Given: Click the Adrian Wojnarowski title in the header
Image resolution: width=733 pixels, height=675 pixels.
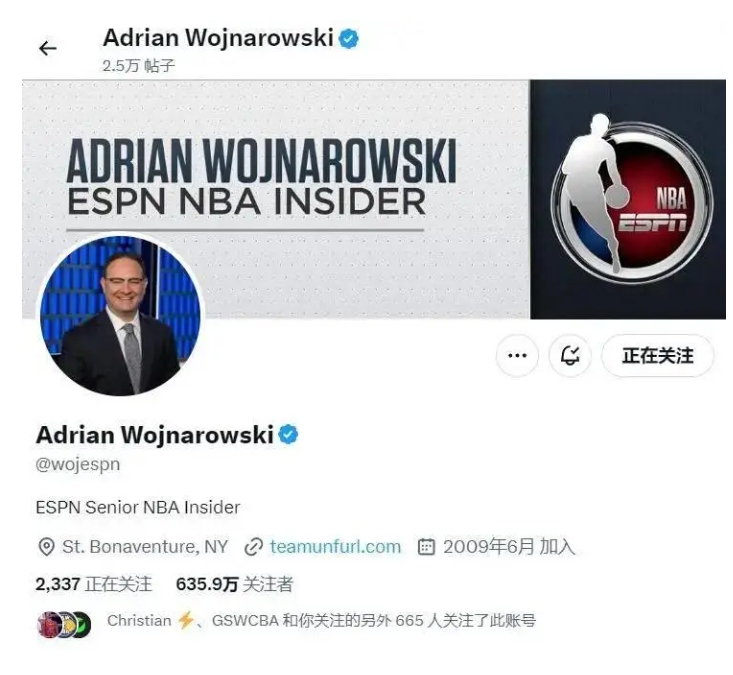Looking at the screenshot, I should 218,38.
